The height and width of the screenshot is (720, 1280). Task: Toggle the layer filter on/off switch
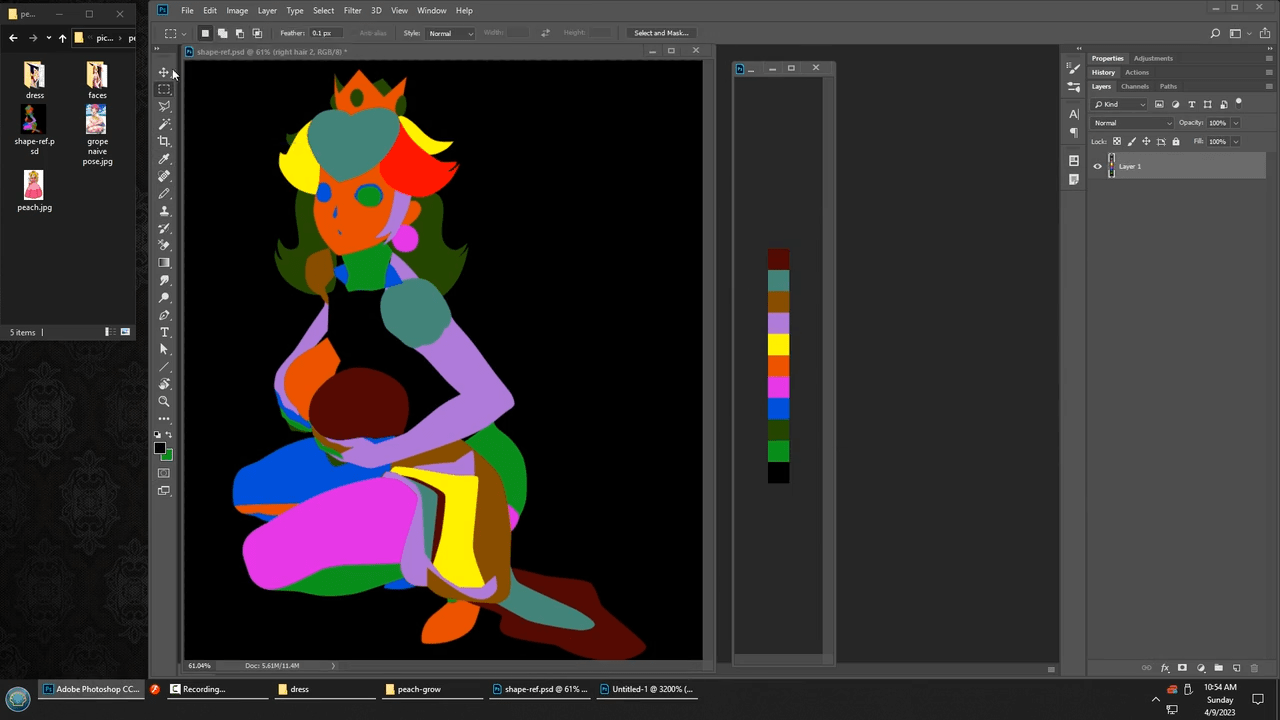[x=1238, y=102]
